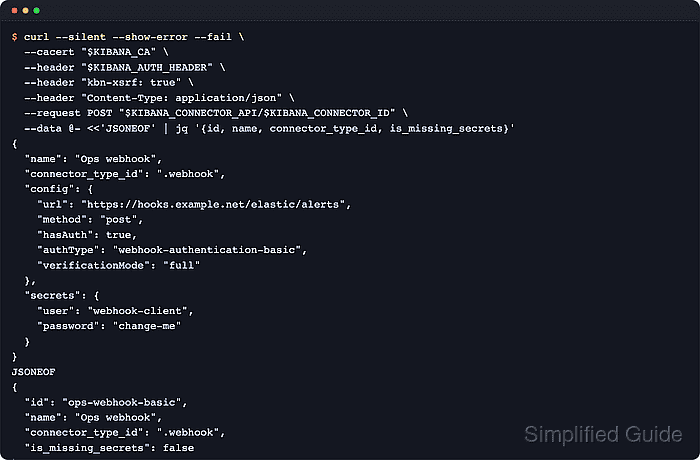Click the "is_missing_secrets": false output line
This screenshot has height=460, width=700.
coord(110,447)
